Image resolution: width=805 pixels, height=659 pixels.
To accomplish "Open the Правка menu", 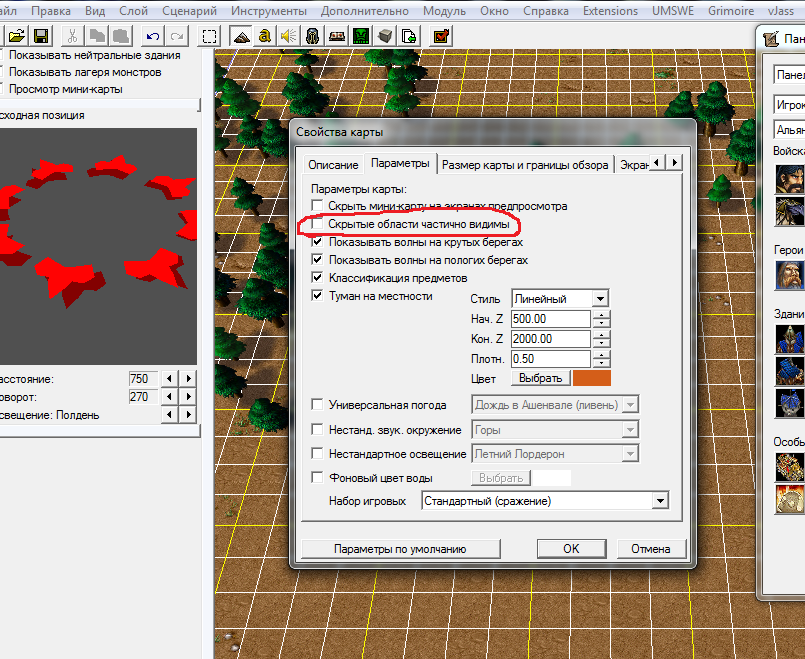I will pos(51,11).
